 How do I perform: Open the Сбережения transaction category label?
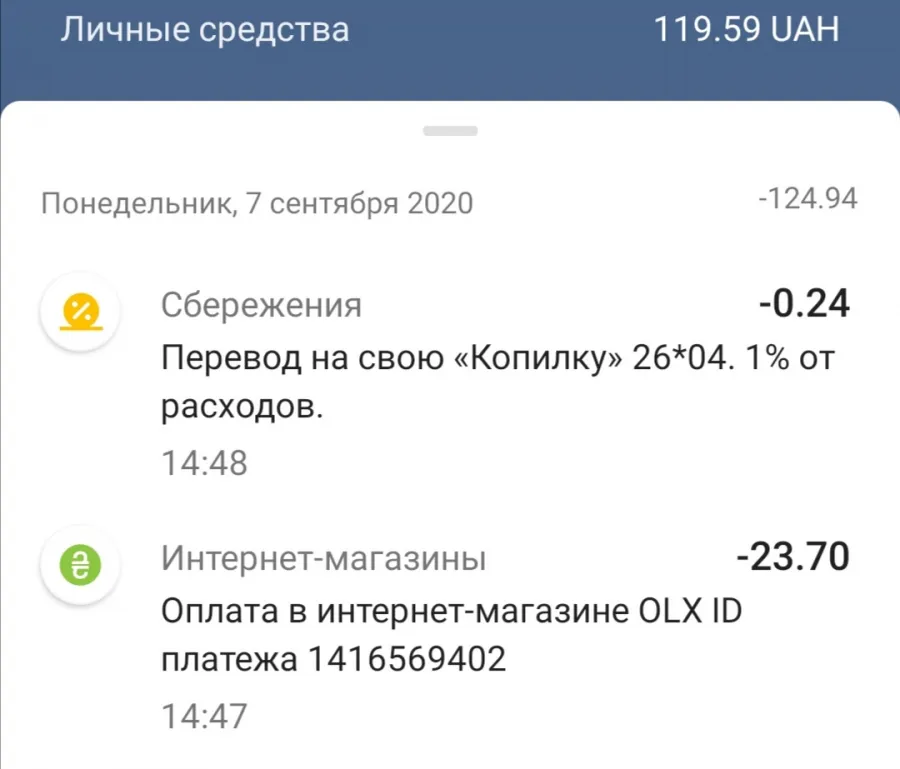click(x=261, y=305)
